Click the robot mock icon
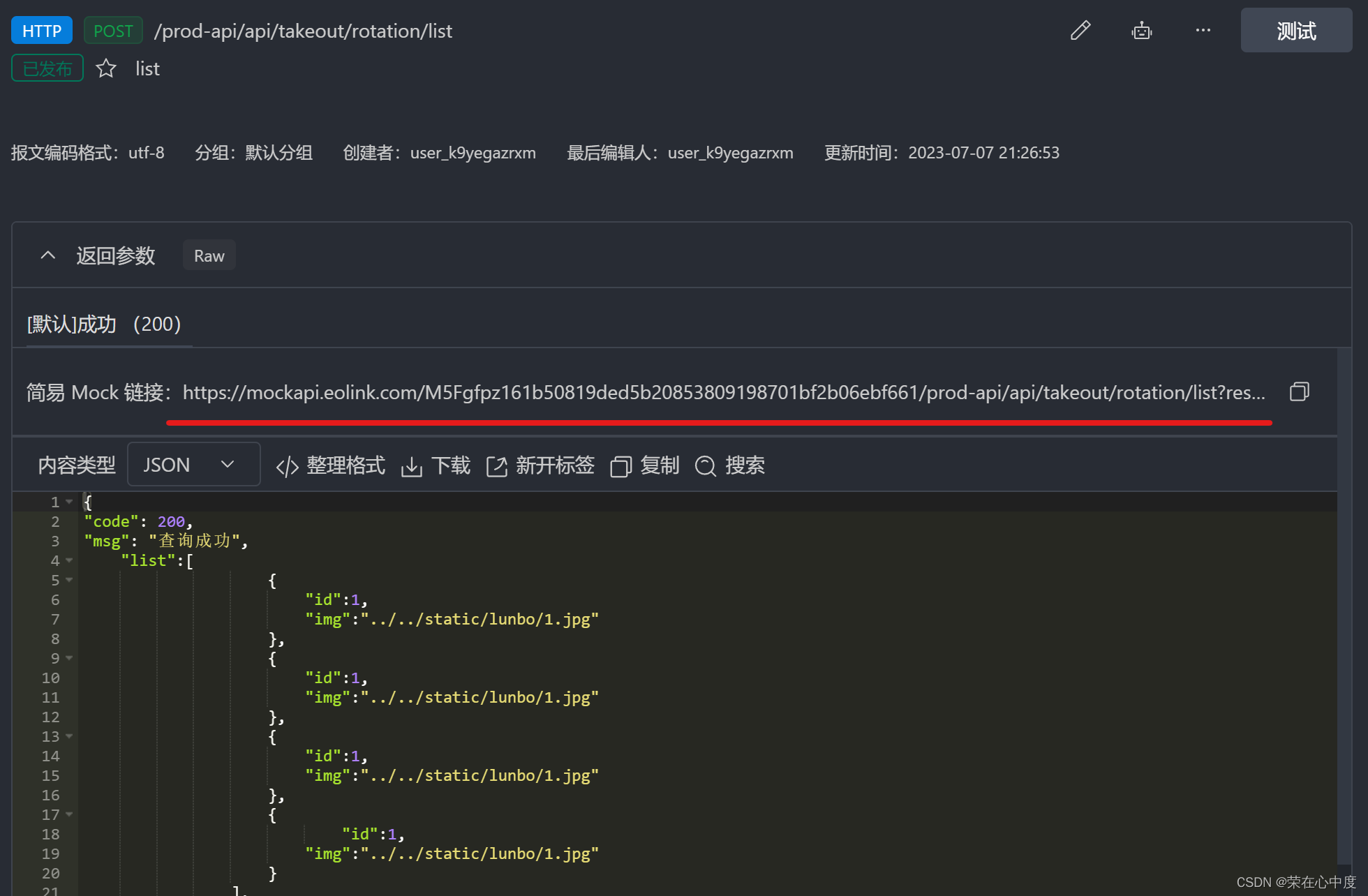This screenshot has height=896, width=1368. tap(1141, 31)
